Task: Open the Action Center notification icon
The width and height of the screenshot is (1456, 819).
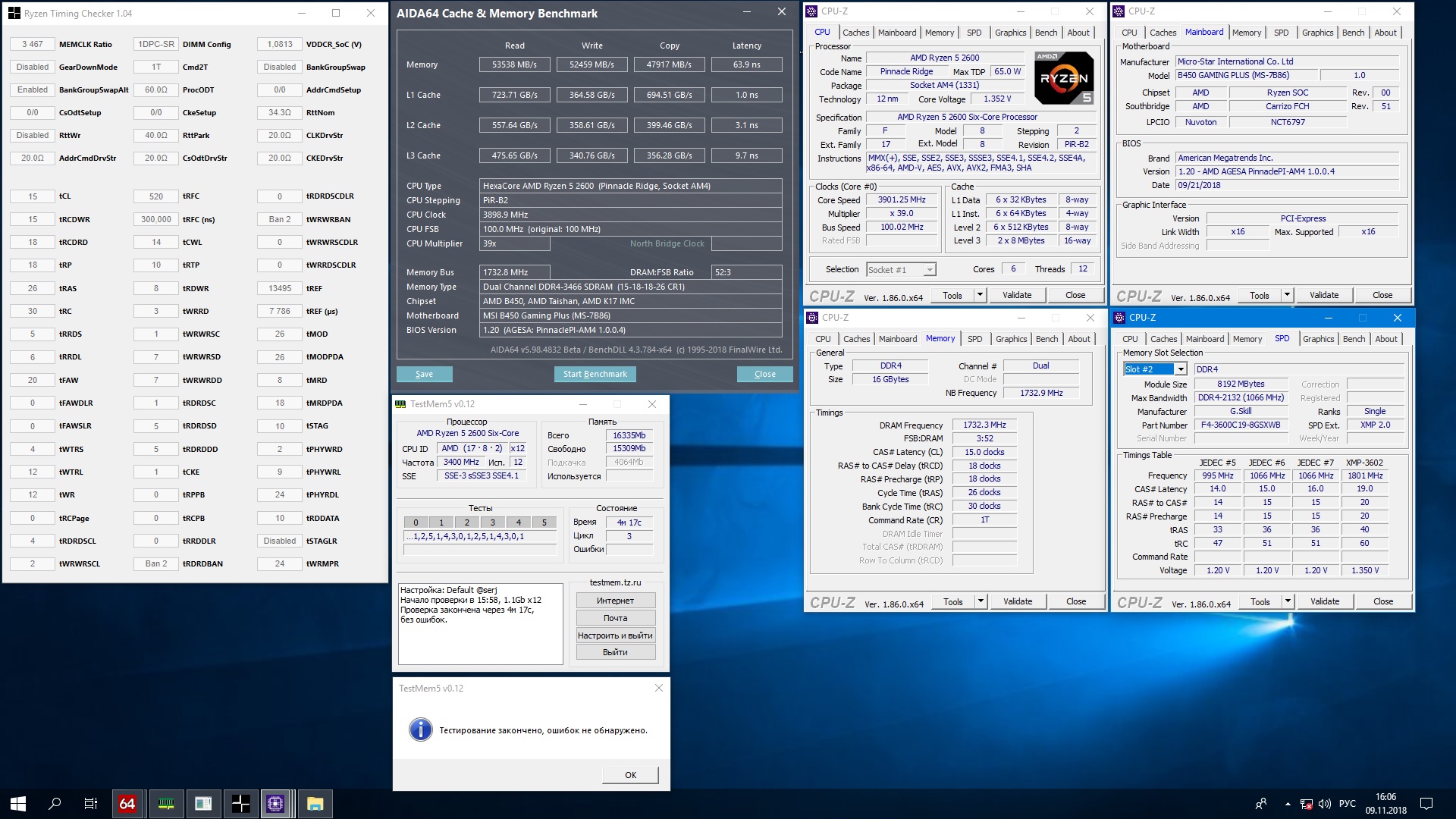Action: (x=1426, y=804)
